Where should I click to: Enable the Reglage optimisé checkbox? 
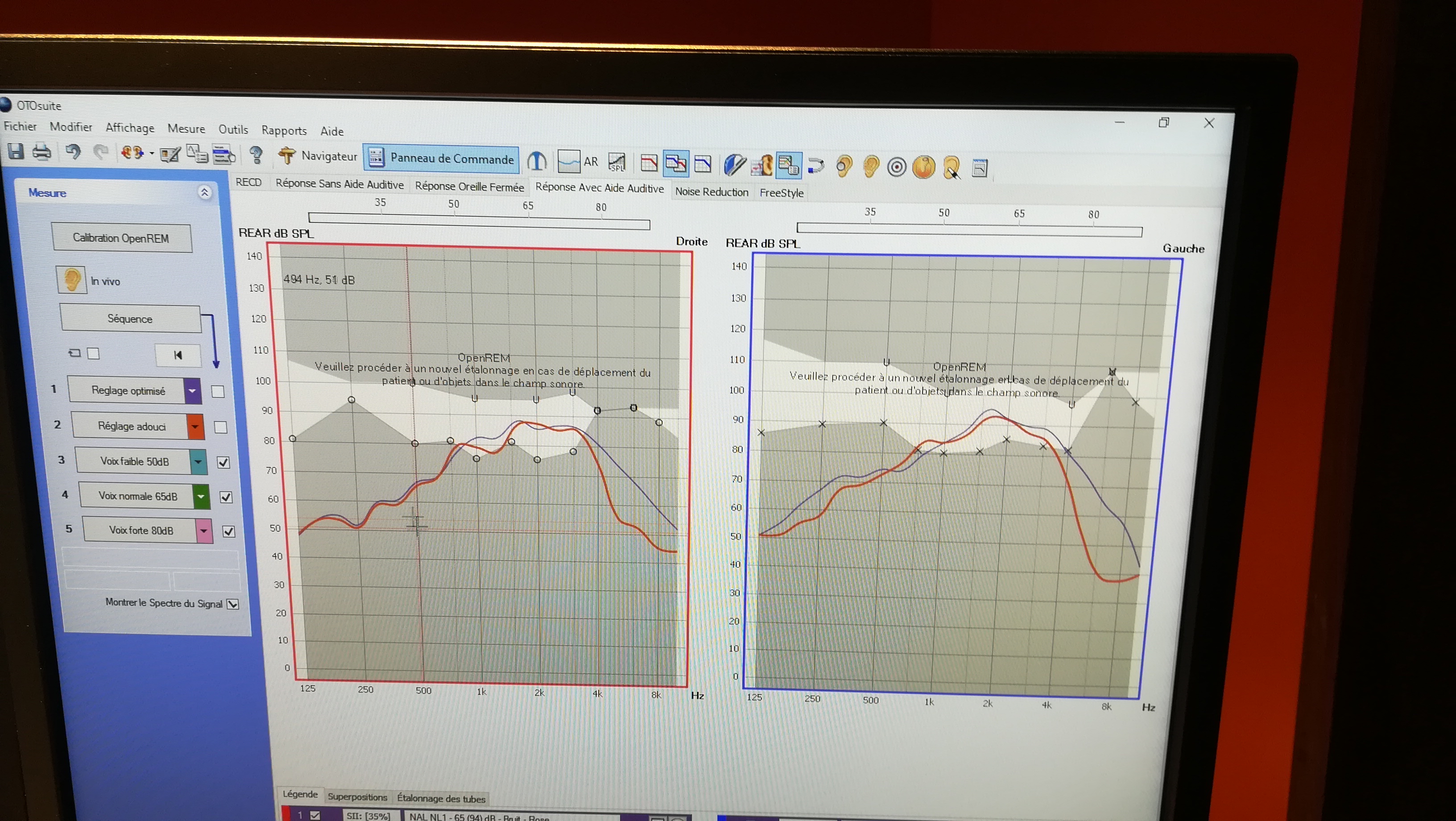point(218,391)
